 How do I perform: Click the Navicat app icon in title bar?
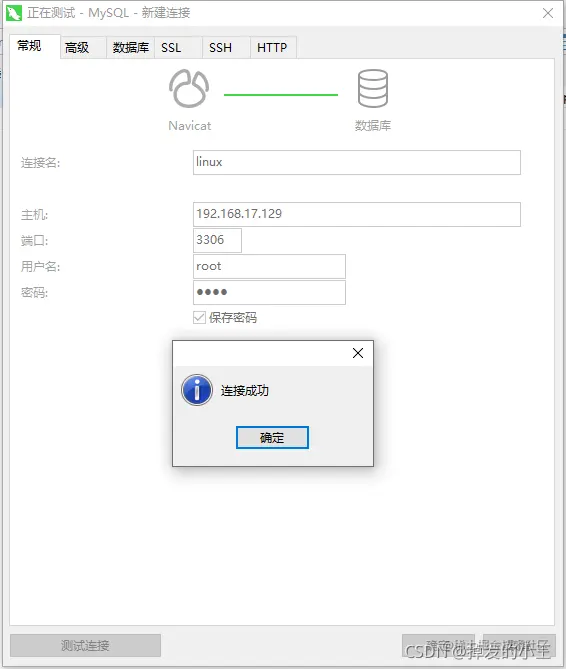point(14,13)
